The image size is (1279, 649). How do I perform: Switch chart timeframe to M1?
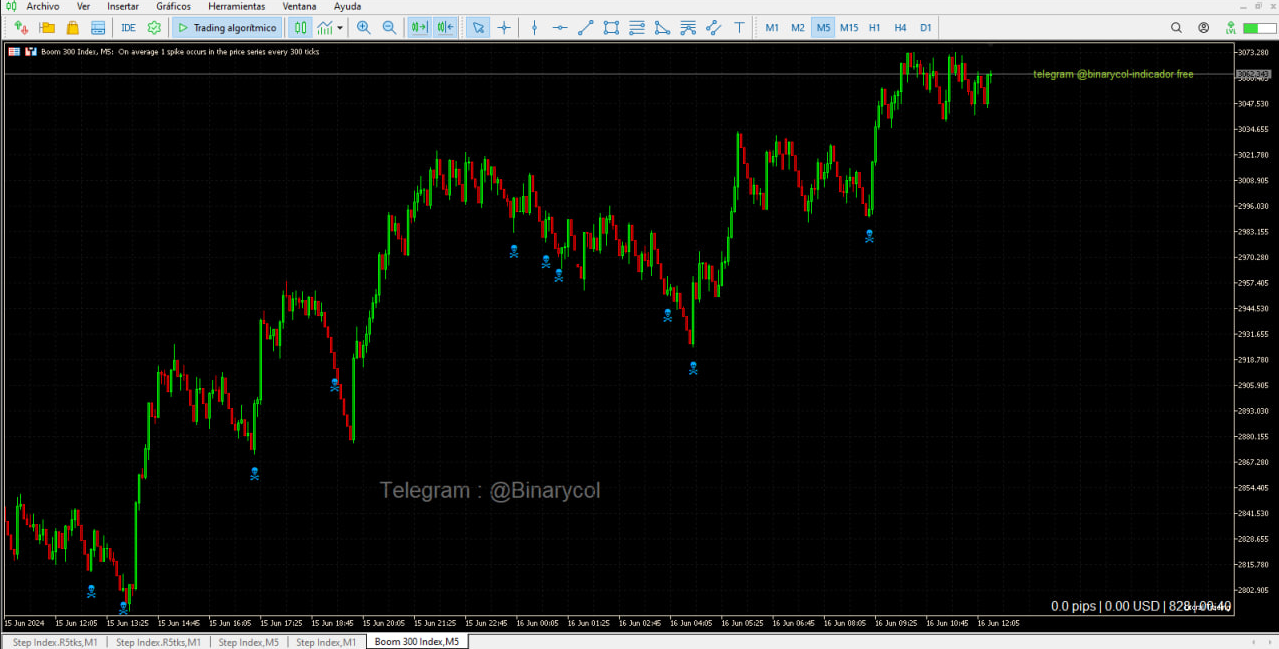point(772,28)
